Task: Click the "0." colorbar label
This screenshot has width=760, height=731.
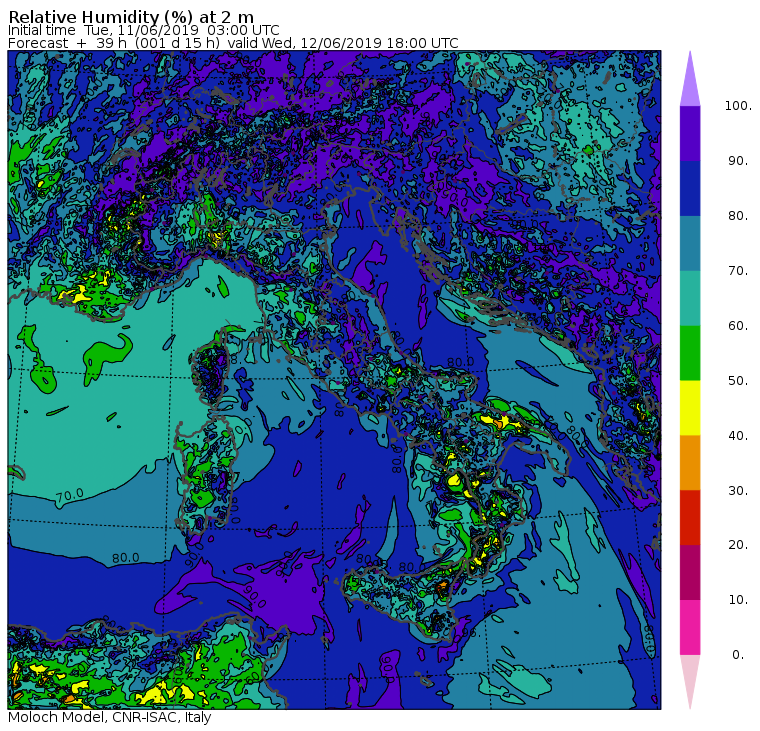Action: point(738,655)
